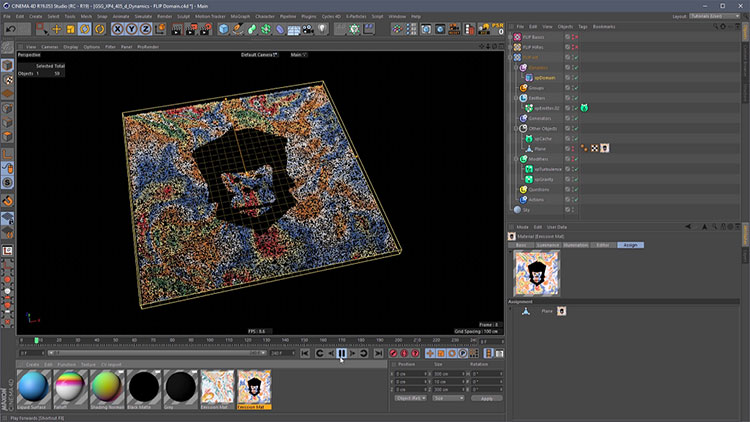Select the Sky object
The height and width of the screenshot is (422, 750).
pos(526,210)
